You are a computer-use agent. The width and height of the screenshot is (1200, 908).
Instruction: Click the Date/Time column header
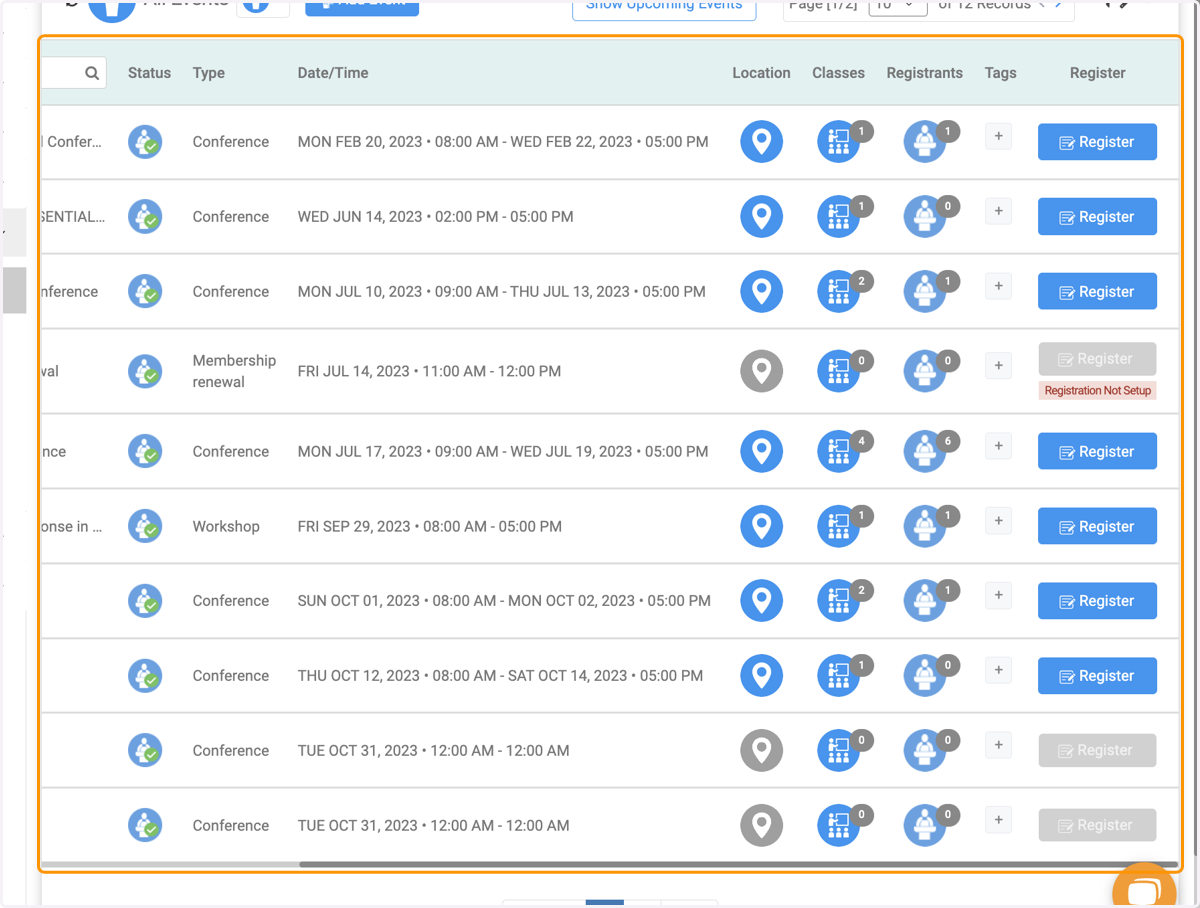click(333, 73)
